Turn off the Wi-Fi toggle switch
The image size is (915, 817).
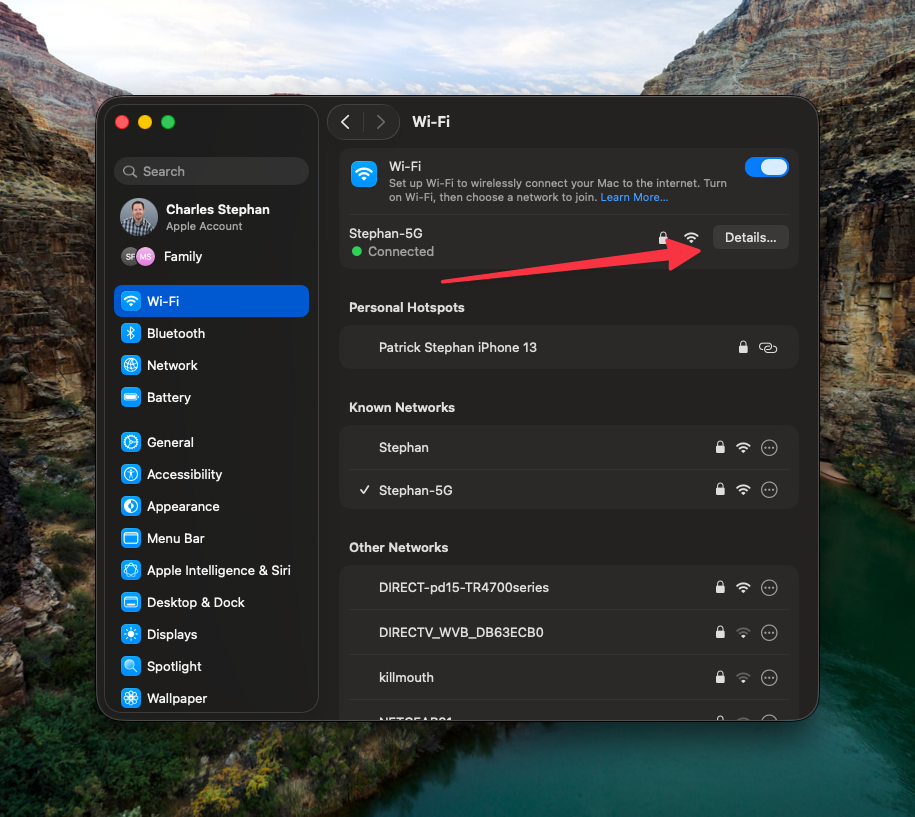coord(766,167)
